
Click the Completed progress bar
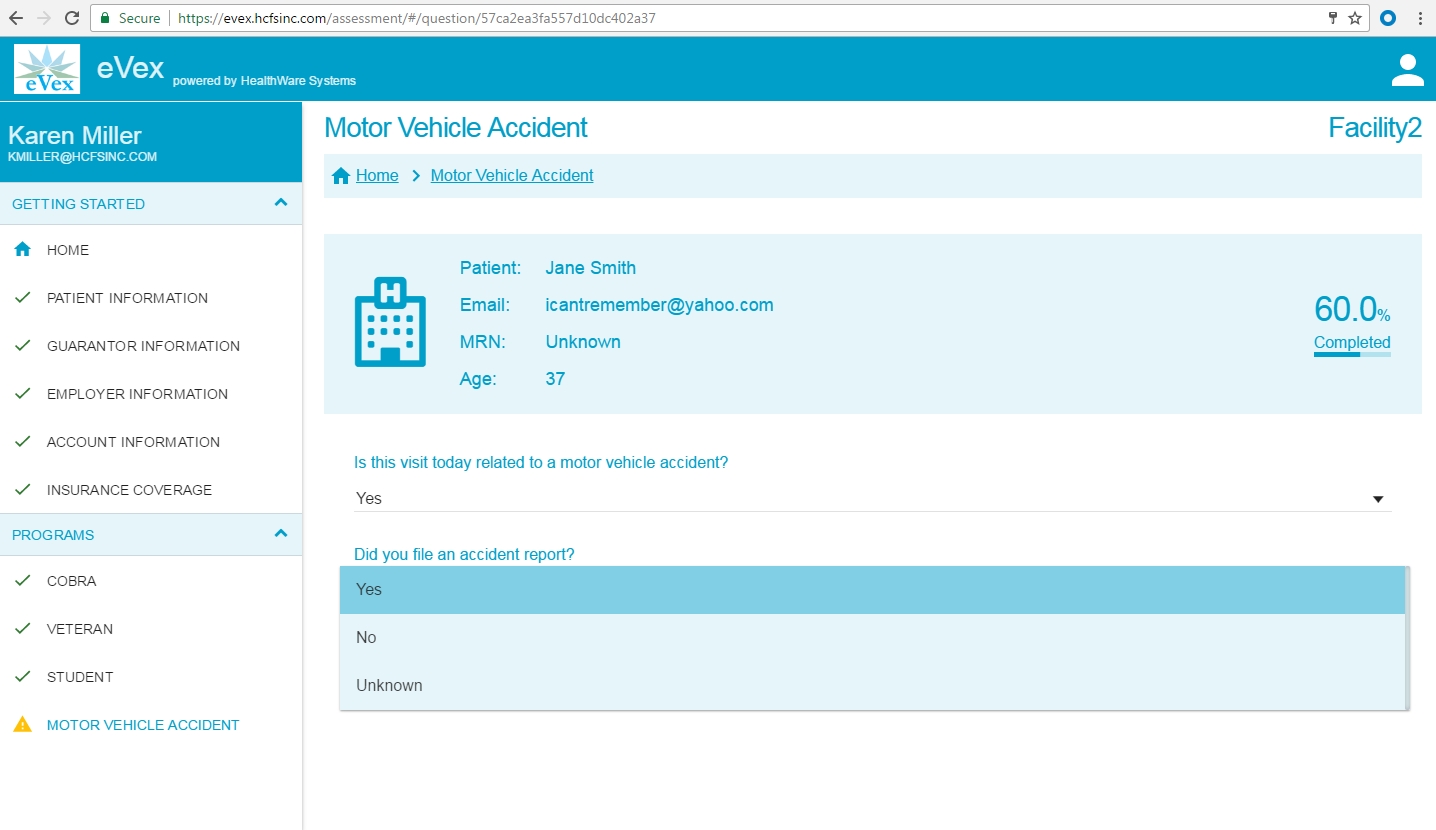point(1352,354)
